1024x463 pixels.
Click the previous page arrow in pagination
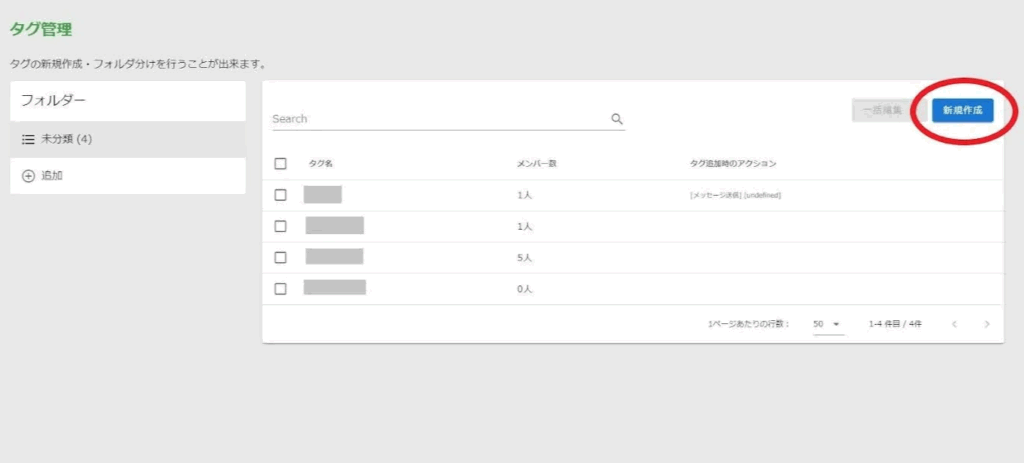tap(954, 324)
